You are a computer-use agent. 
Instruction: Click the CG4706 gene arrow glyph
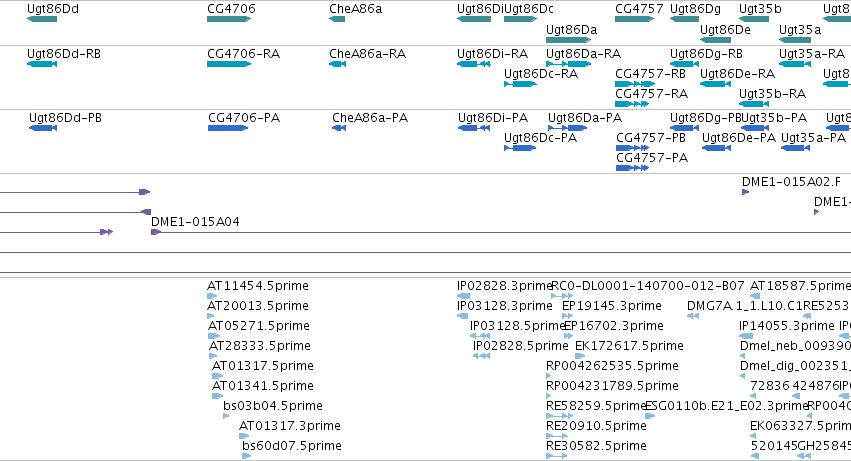click(x=229, y=19)
